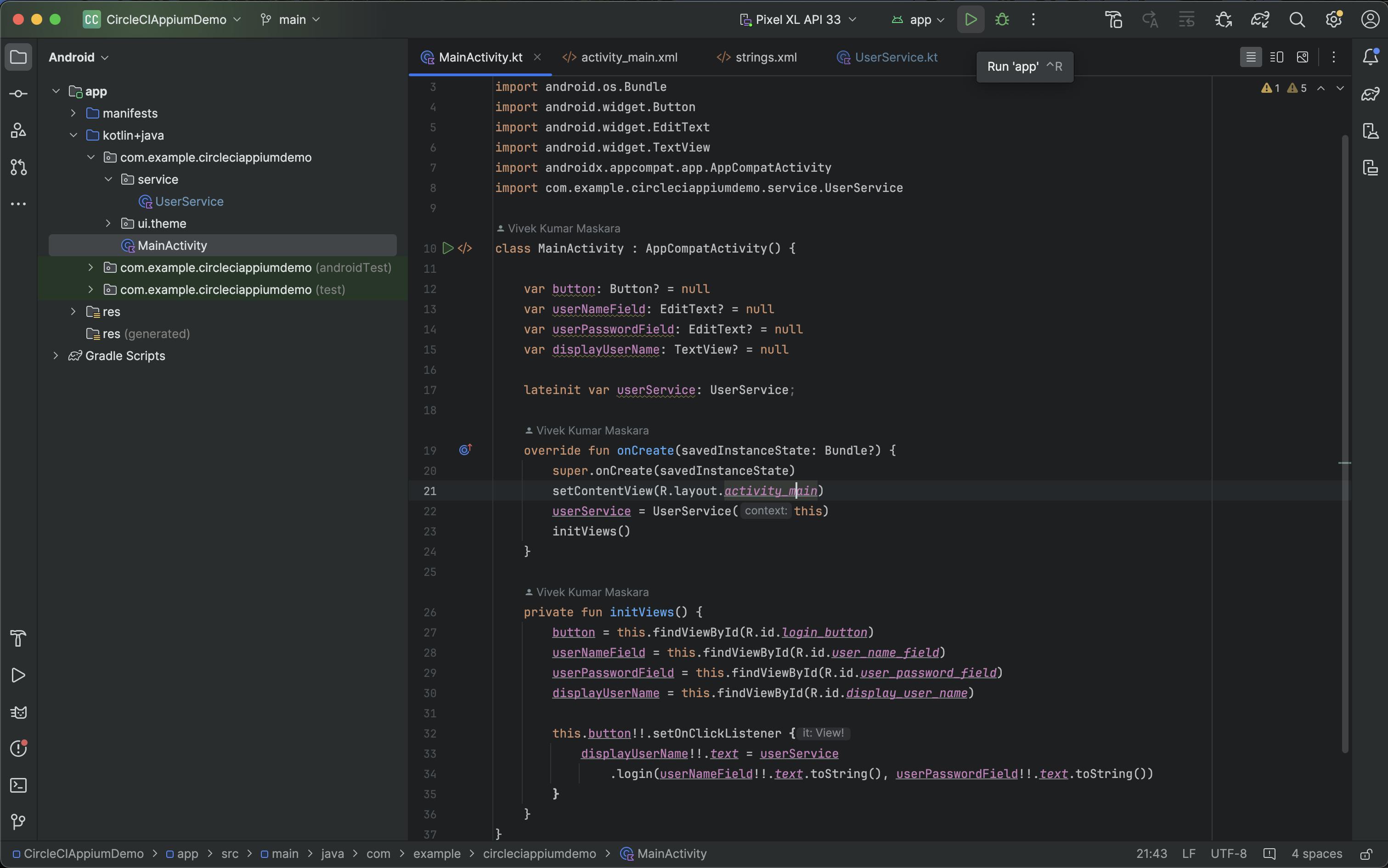
Task: Open the Project tool window
Action: (19, 57)
